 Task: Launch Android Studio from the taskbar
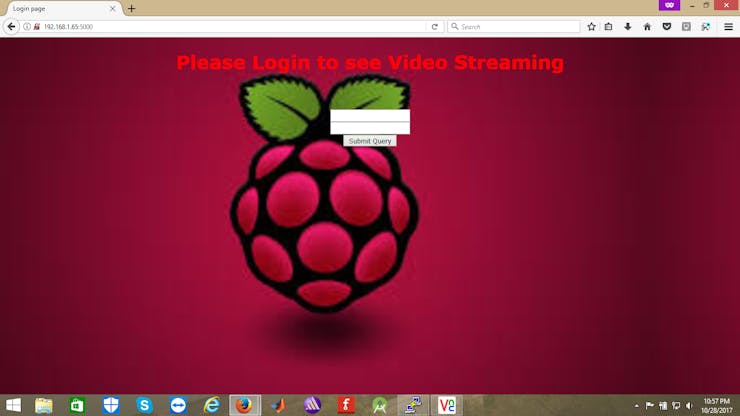pyautogui.click(x=379, y=405)
